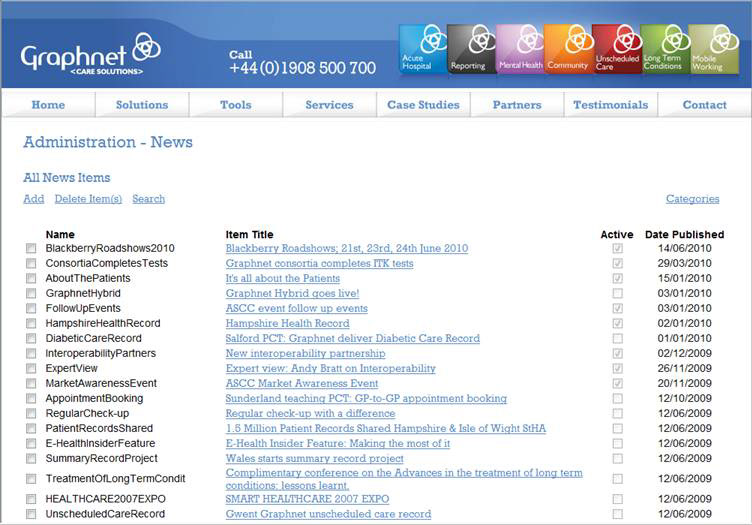Open the Mobile Working tile icon
The image size is (752, 525).
point(713,49)
